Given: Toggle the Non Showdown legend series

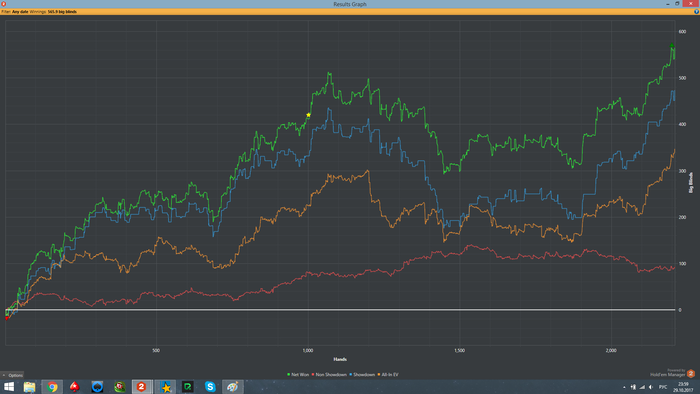Looking at the screenshot, I should 329,374.
